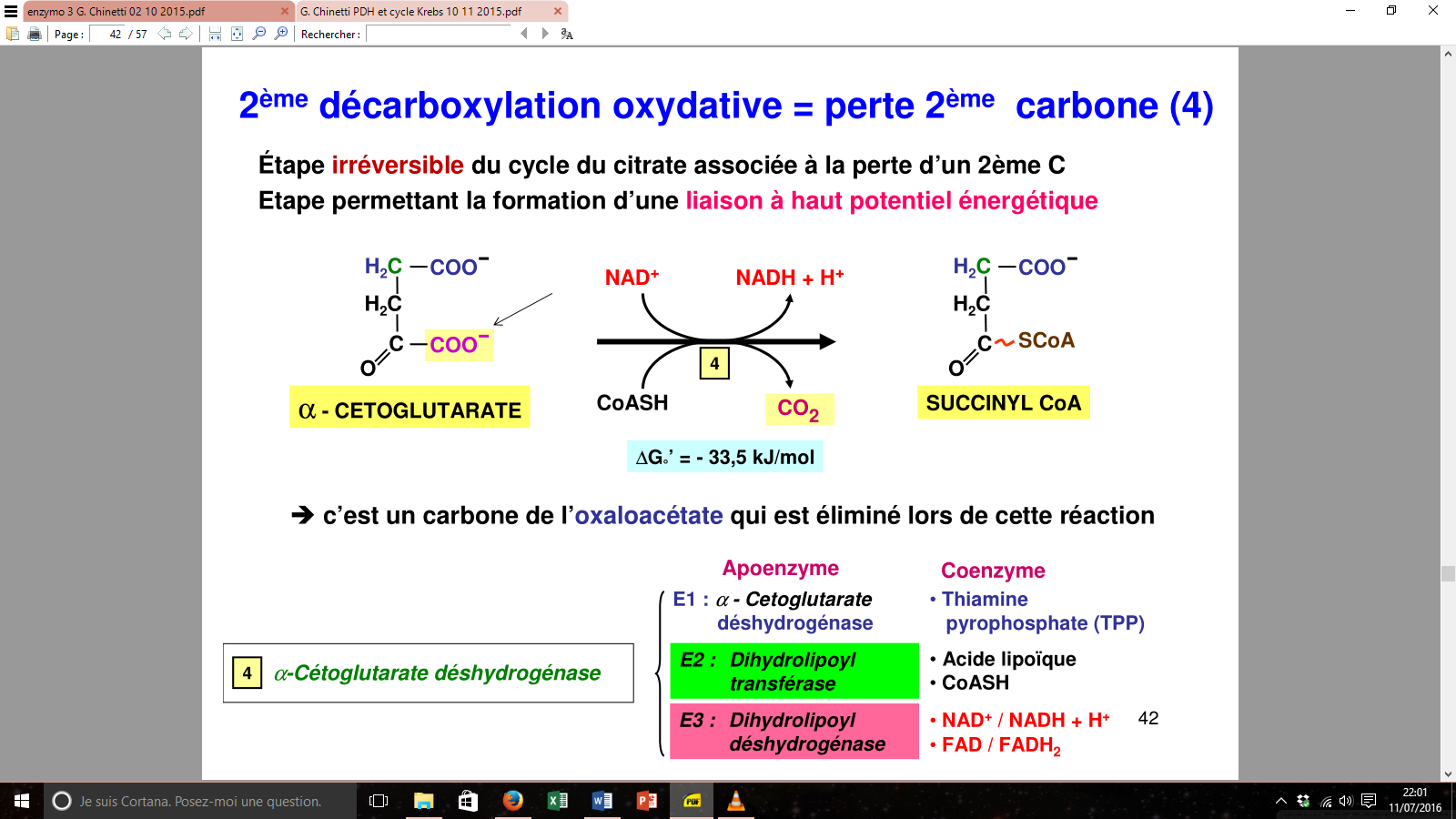Toggle Fit Width view mode
This screenshot has height=819, width=1456.
(215, 34)
